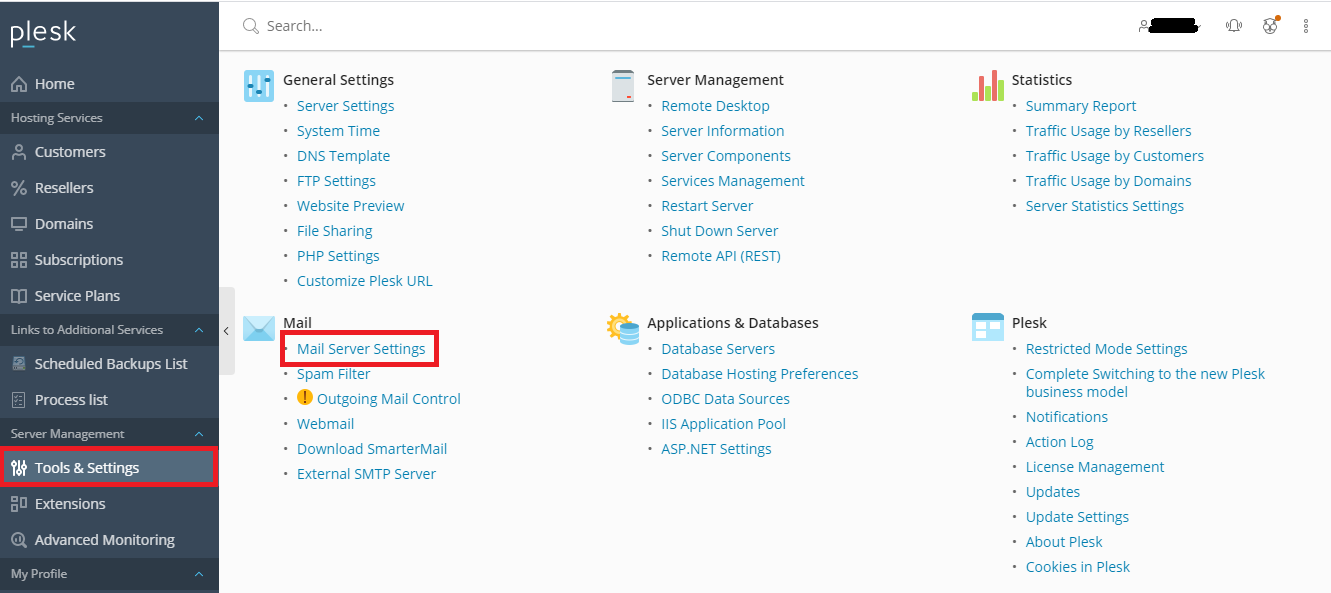The image size is (1331, 593).
Task: Click the Resellers percent icon
Action: pyautogui.click(x=18, y=188)
